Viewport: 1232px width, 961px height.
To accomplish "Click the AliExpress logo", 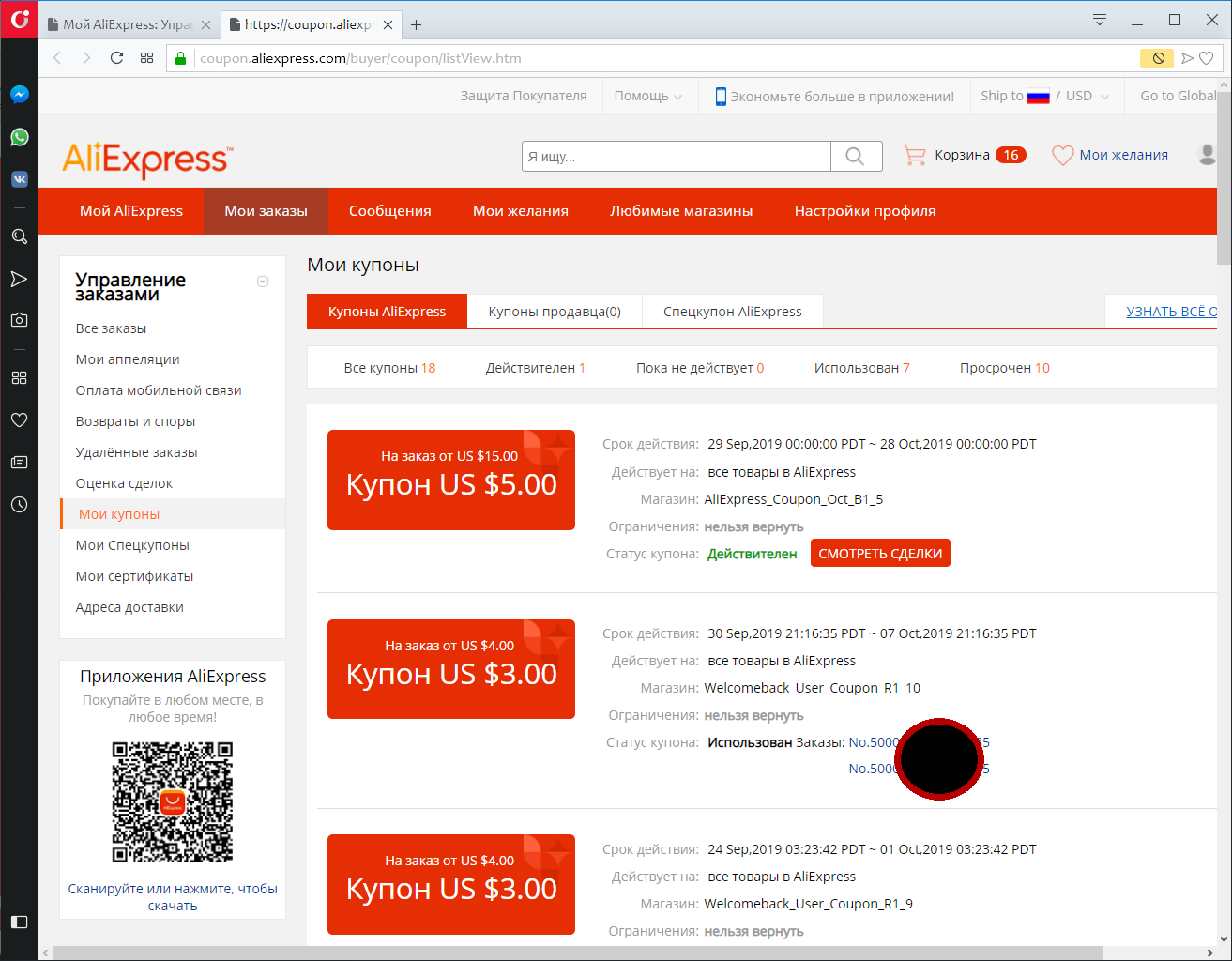I will [147, 159].
